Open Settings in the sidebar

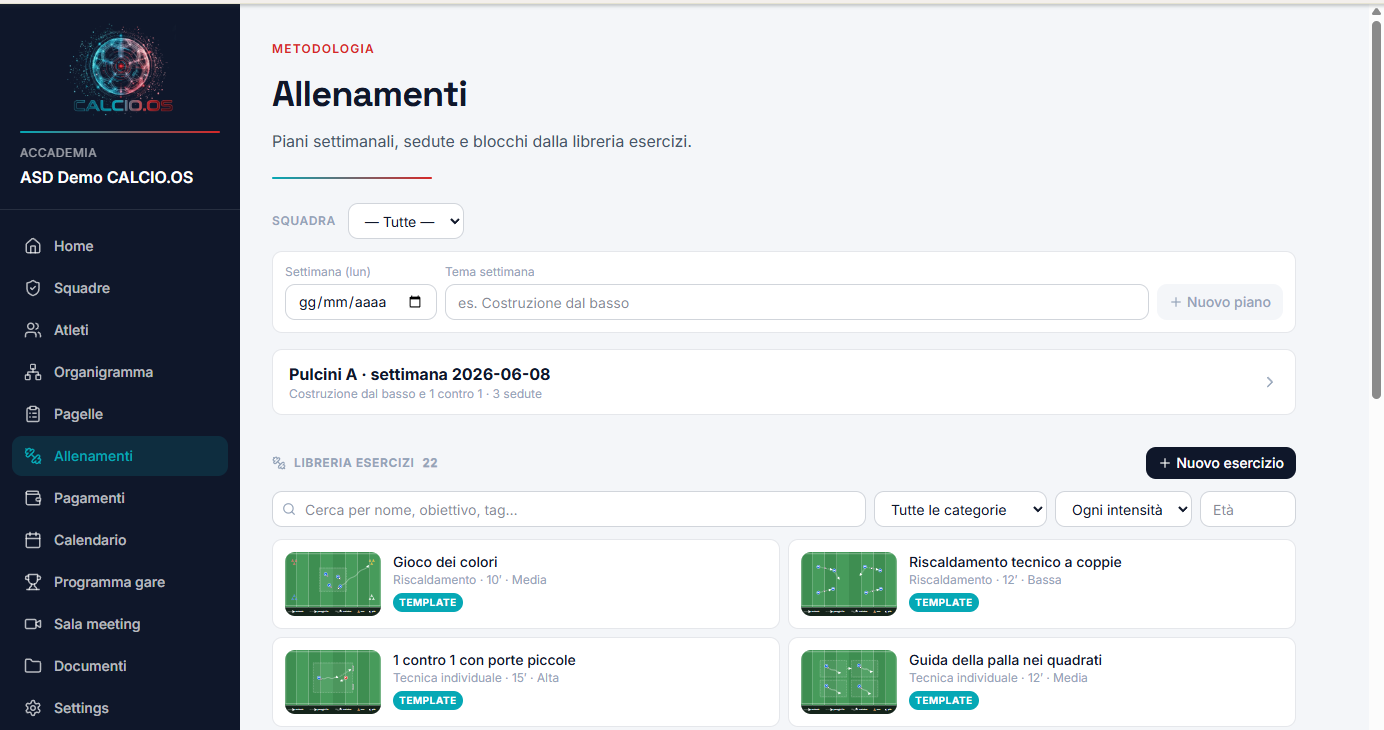tap(120, 708)
